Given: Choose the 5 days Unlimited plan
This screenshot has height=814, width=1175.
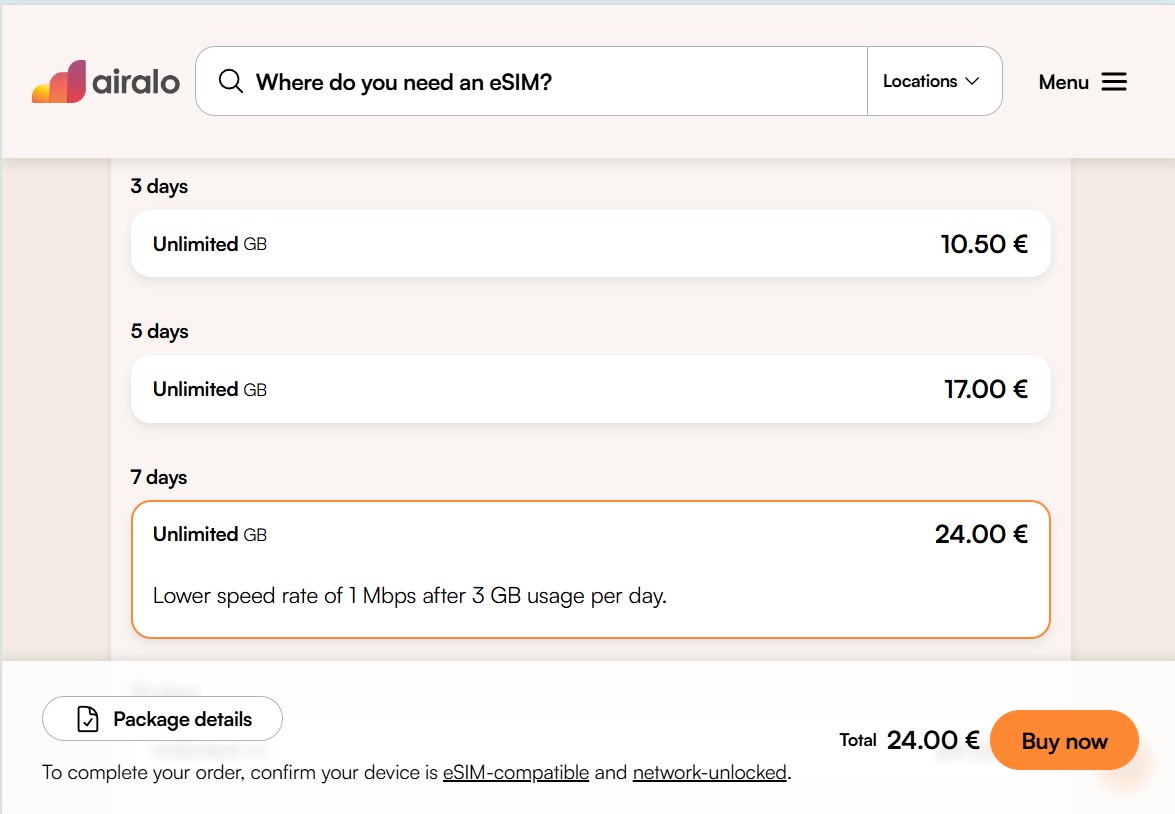Looking at the screenshot, I should 590,389.
